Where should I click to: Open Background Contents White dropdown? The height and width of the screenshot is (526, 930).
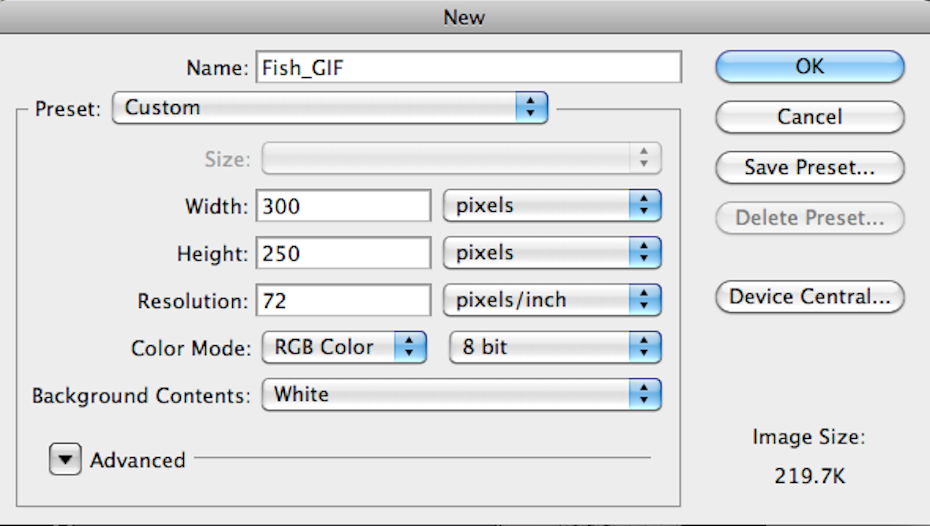(461, 394)
